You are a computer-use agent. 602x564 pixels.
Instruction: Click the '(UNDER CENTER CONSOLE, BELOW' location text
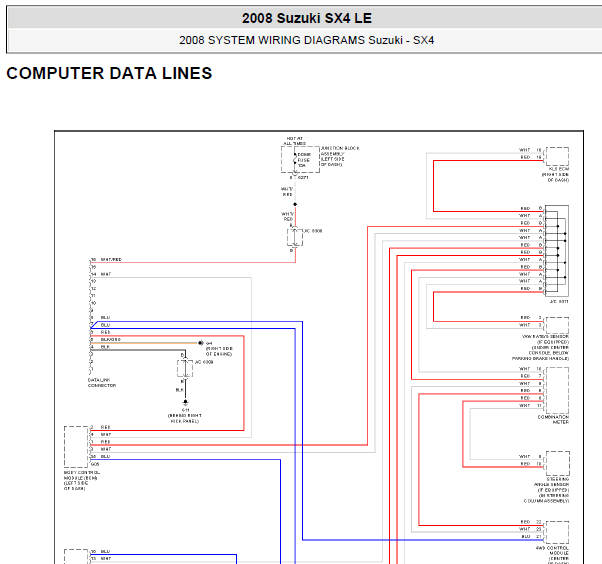tap(550, 350)
